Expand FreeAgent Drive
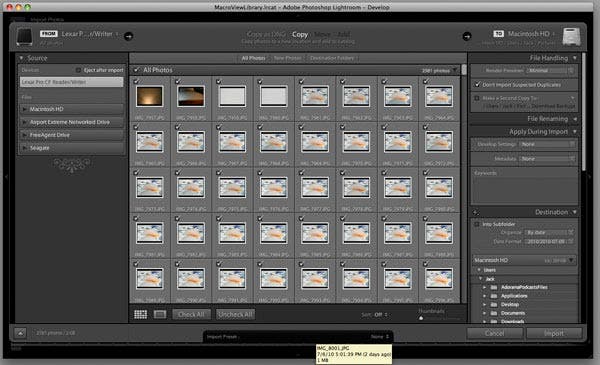Viewport: 600px width, 365px height. click(x=24, y=135)
